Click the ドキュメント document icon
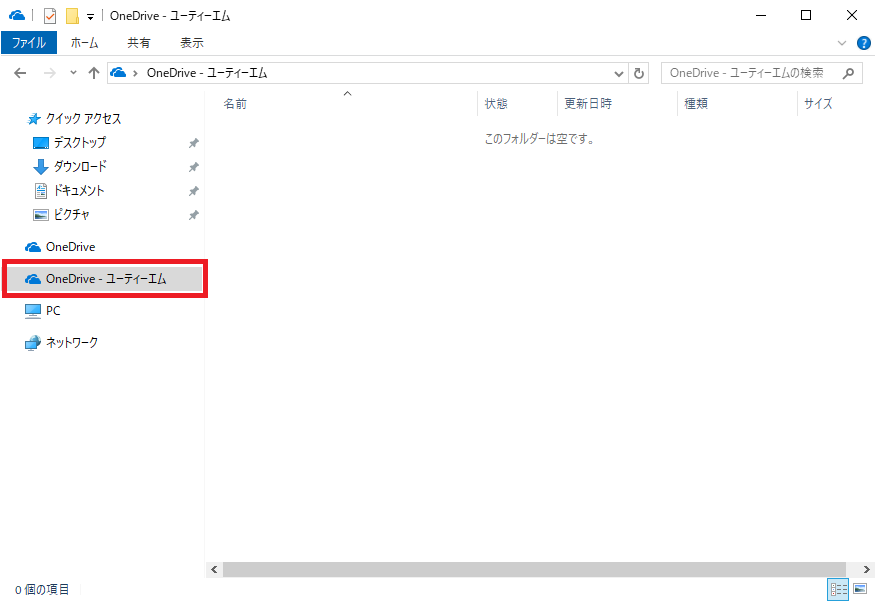Image resolution: width=876 pixels, height=602 pixels. (x=41, y=191)
